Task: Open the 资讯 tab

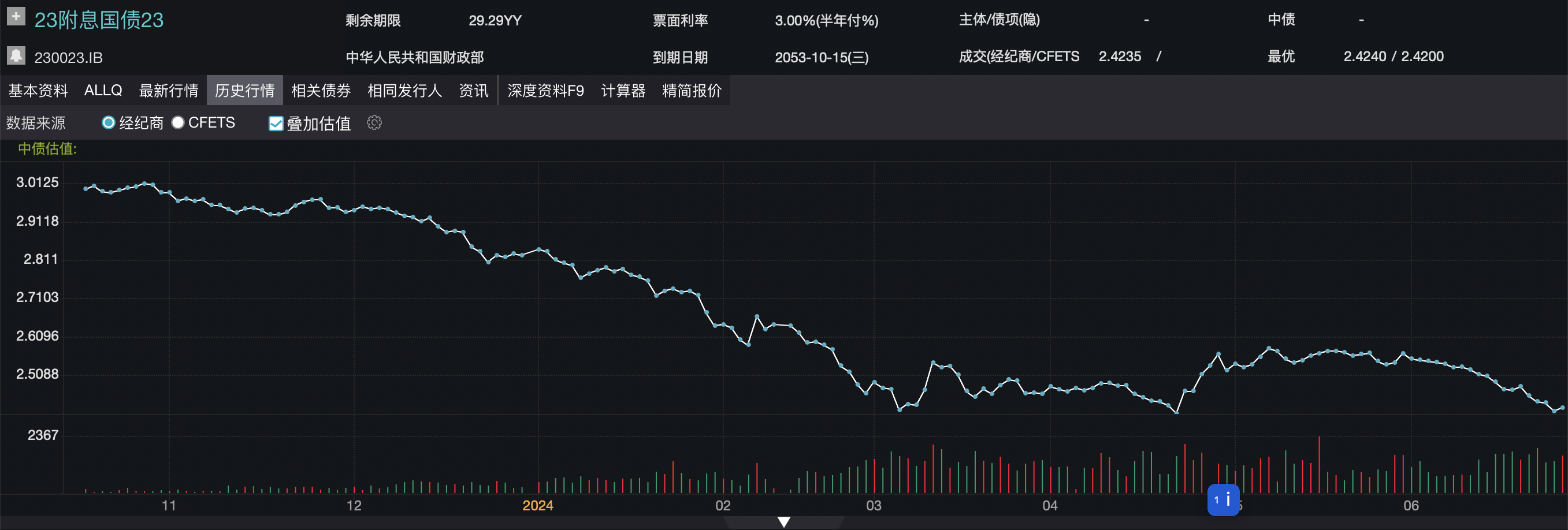Action: (x=473, y=91)
